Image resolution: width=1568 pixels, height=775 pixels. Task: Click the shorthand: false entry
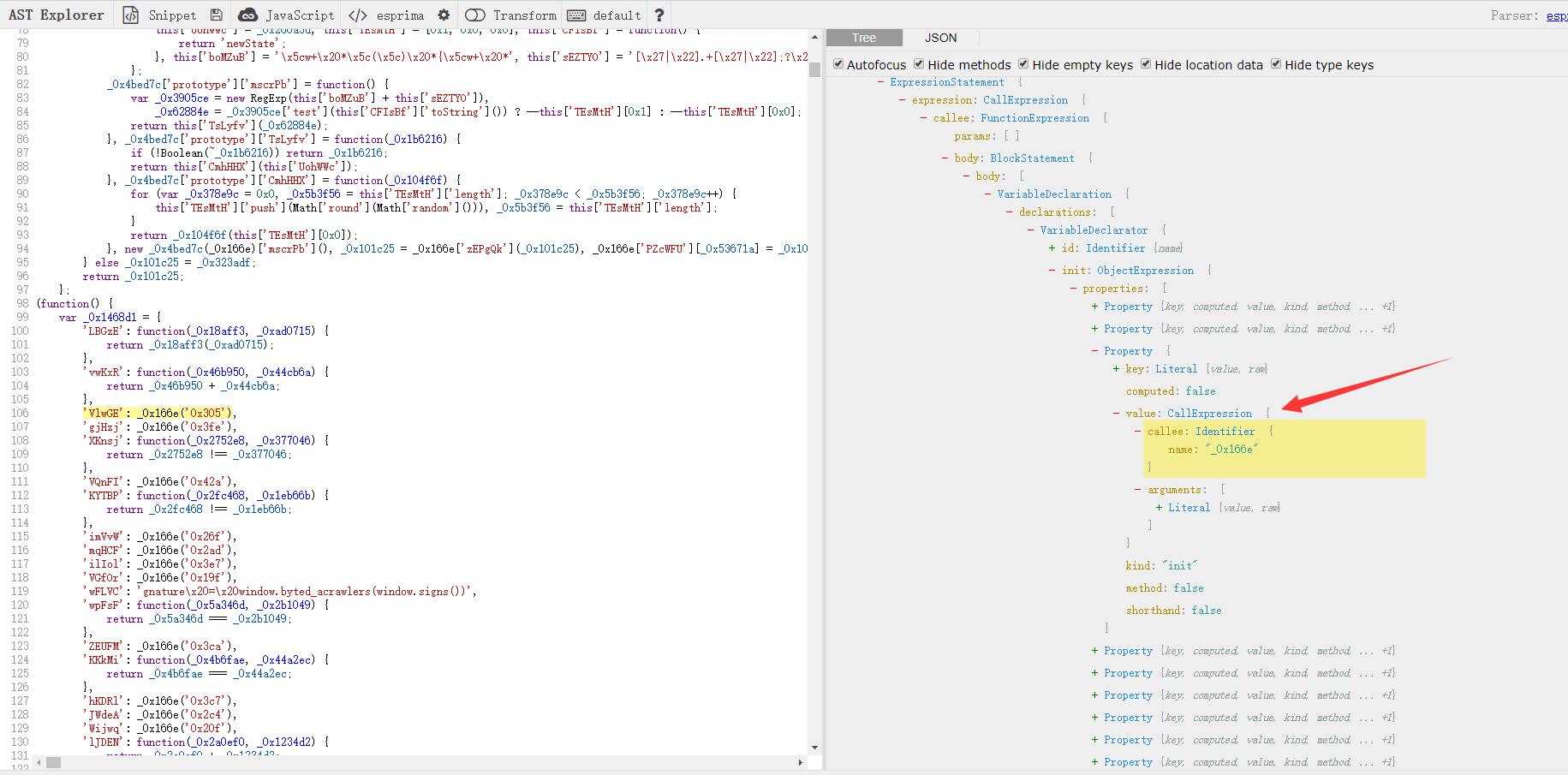pos(1173,611)
